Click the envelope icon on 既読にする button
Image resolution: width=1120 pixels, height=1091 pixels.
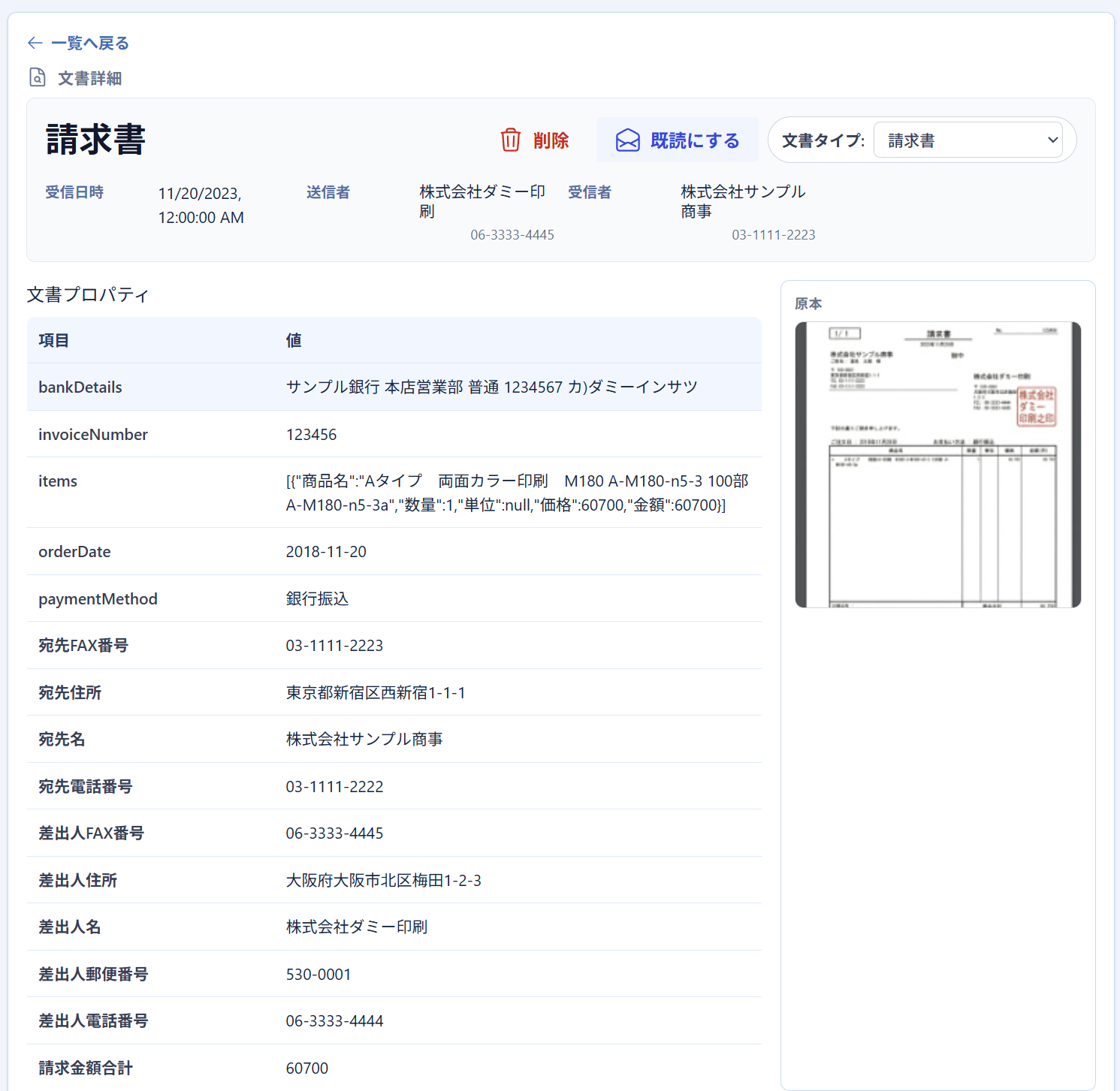coord(627,140)
